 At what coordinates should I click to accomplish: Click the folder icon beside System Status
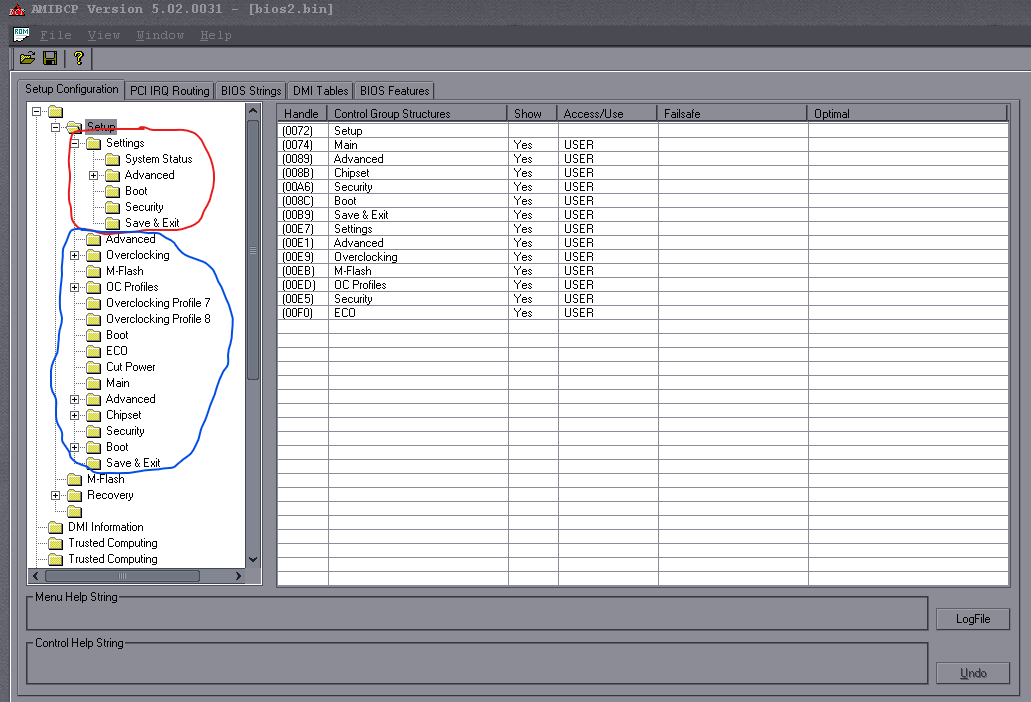(113, 159)
